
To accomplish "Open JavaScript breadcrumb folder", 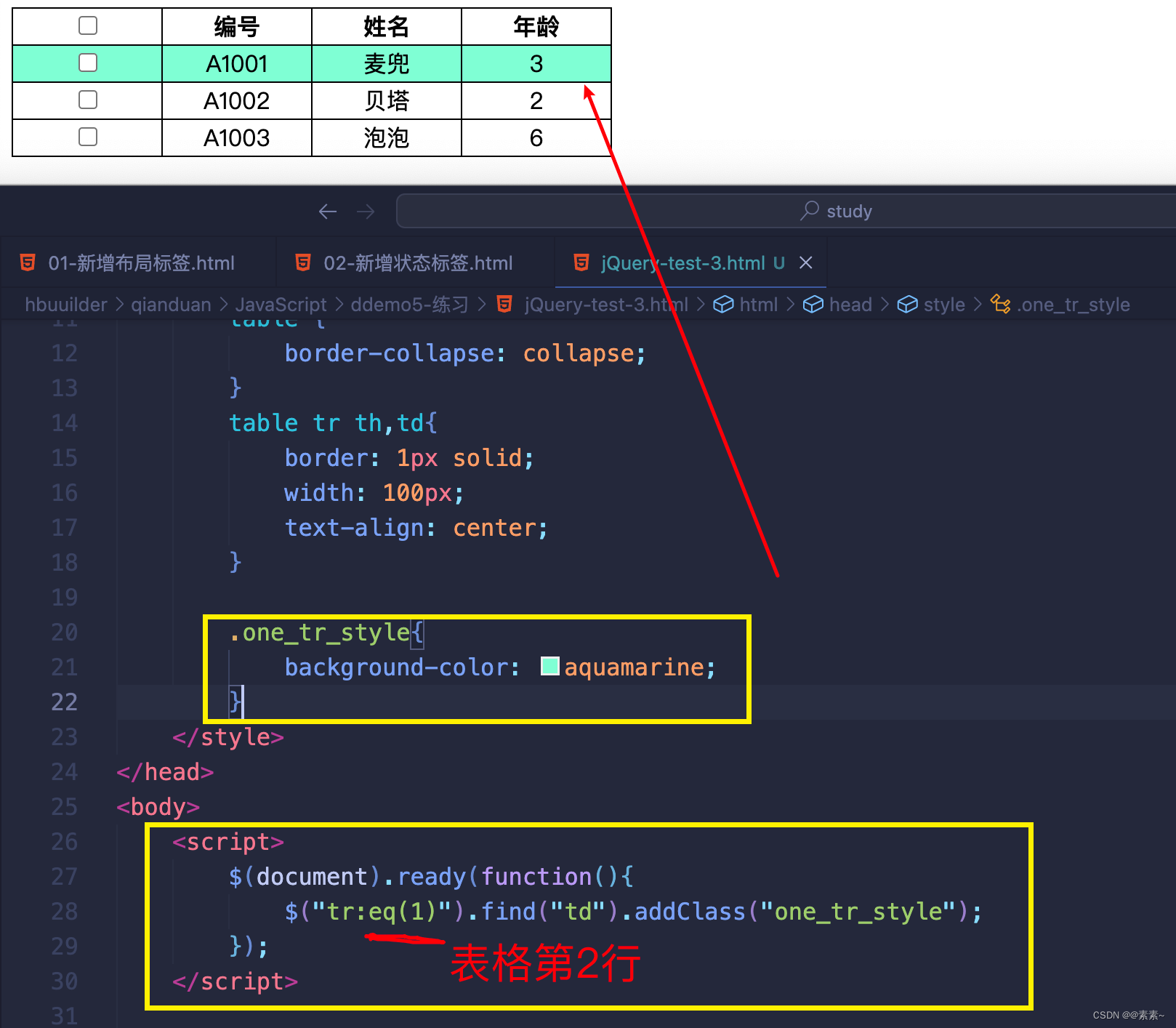I will (281, 305).
